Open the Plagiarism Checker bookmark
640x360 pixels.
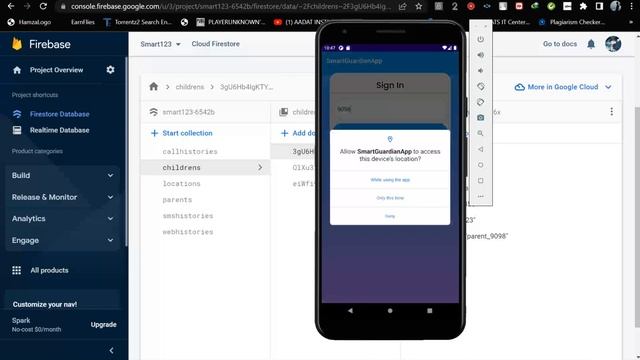pyautogui.click(x=572, y=22)
